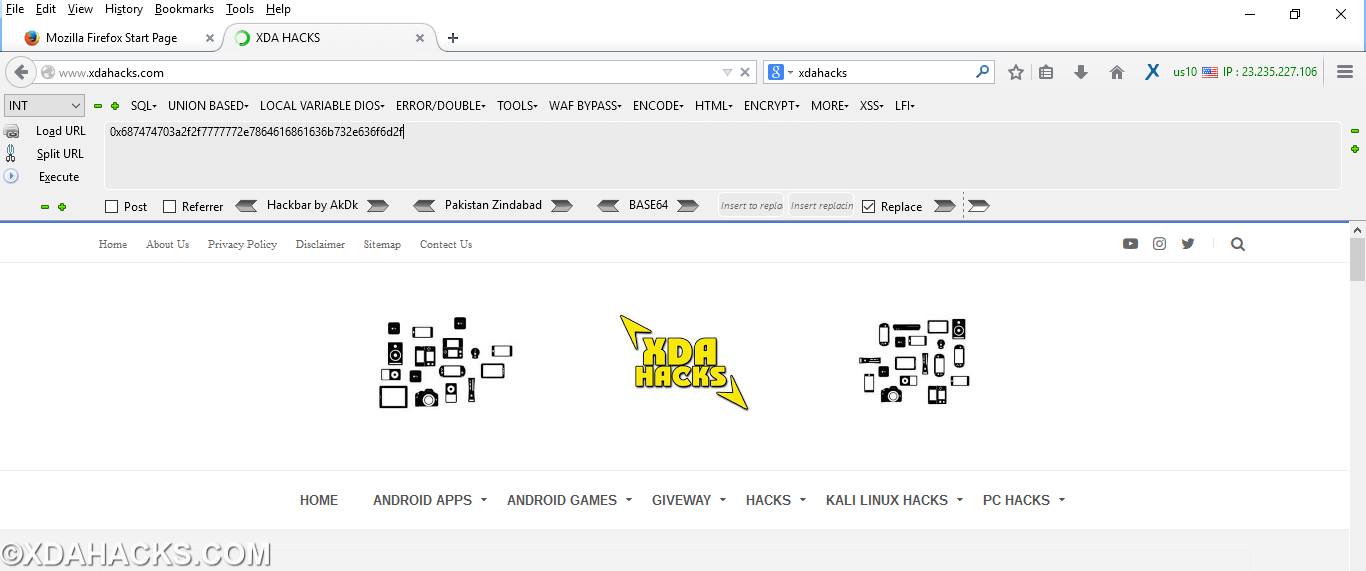The width and height of the screenshot is (1366, 571).
Task: Click the left arrow beside Pakistan Zindabad
Action: pyautogui.click(x=424, y=206)
